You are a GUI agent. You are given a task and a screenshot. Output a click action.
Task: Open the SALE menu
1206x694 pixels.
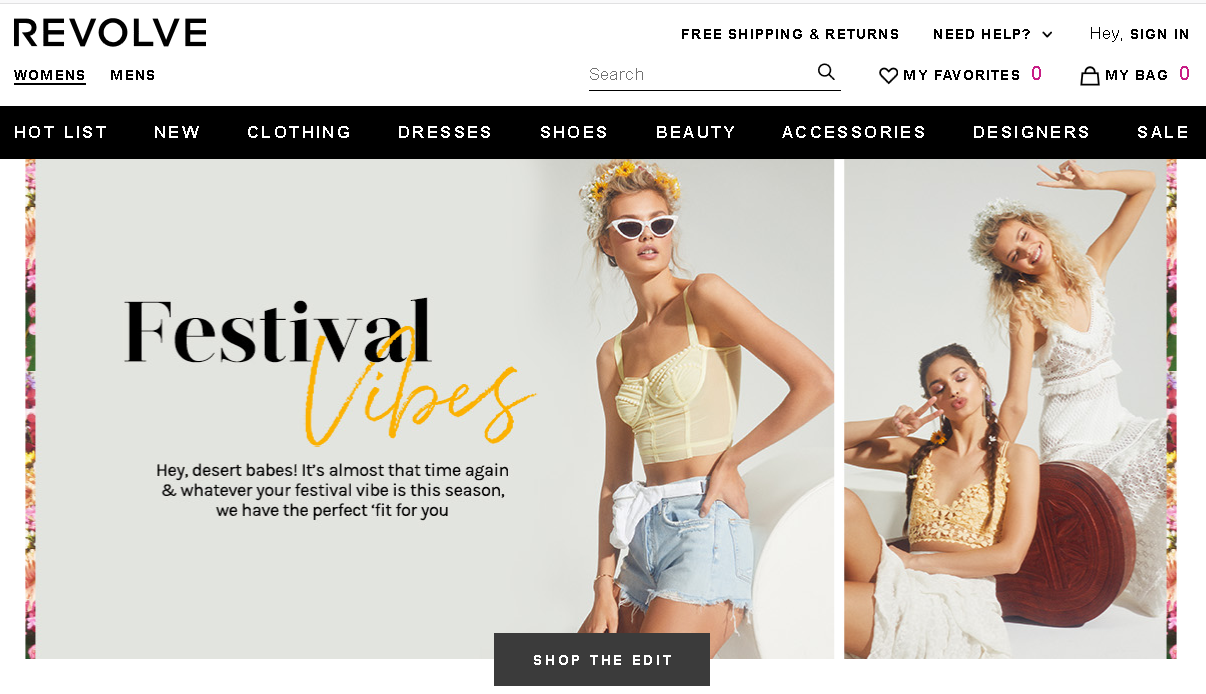click(1163, 132)
